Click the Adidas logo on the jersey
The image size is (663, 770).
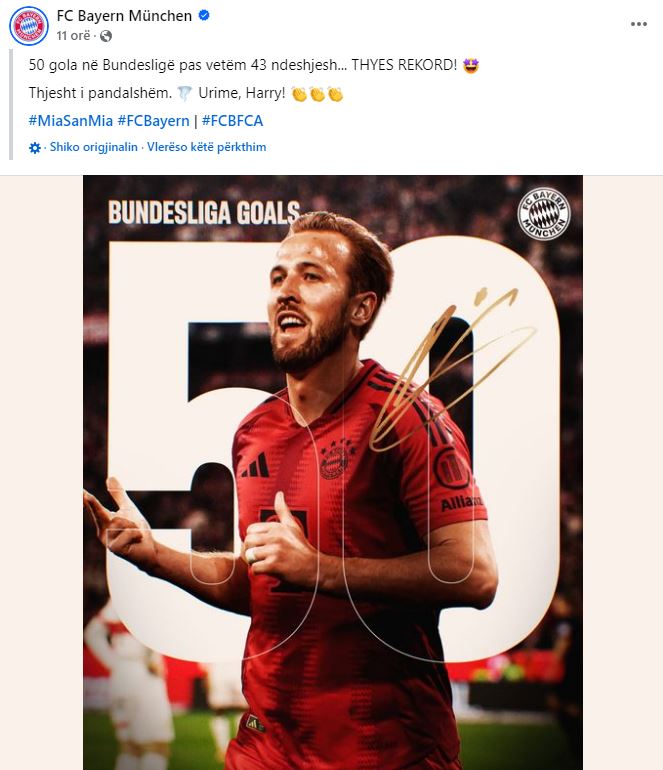[256, 466]
